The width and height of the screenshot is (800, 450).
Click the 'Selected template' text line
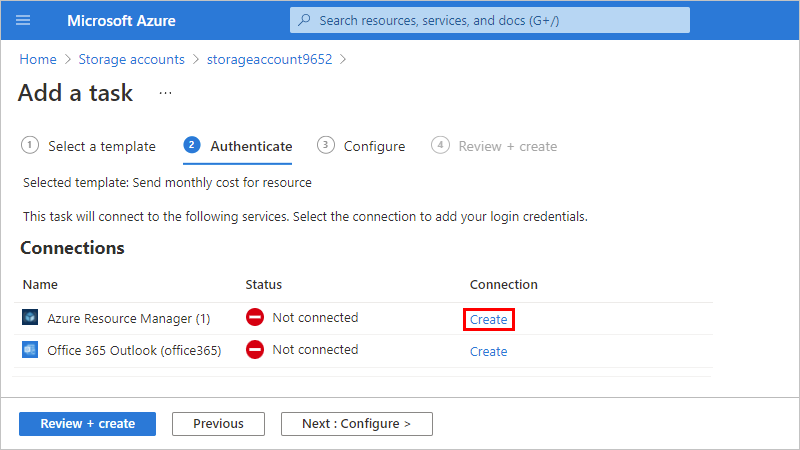[x=167, y=183]
